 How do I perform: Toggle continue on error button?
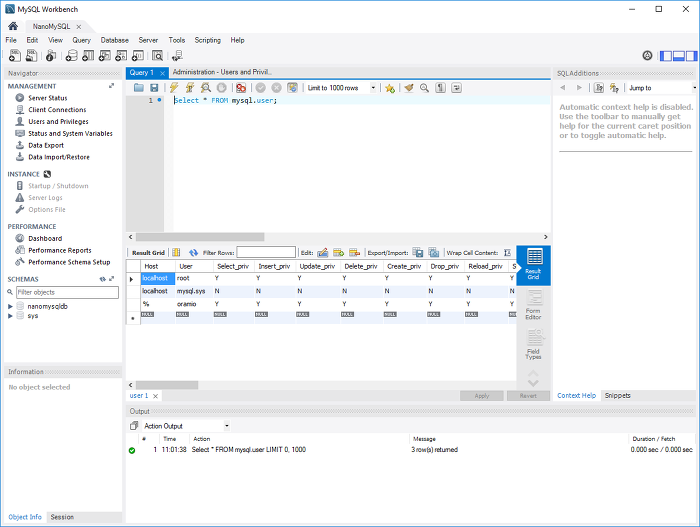click(x=241, y=88)
